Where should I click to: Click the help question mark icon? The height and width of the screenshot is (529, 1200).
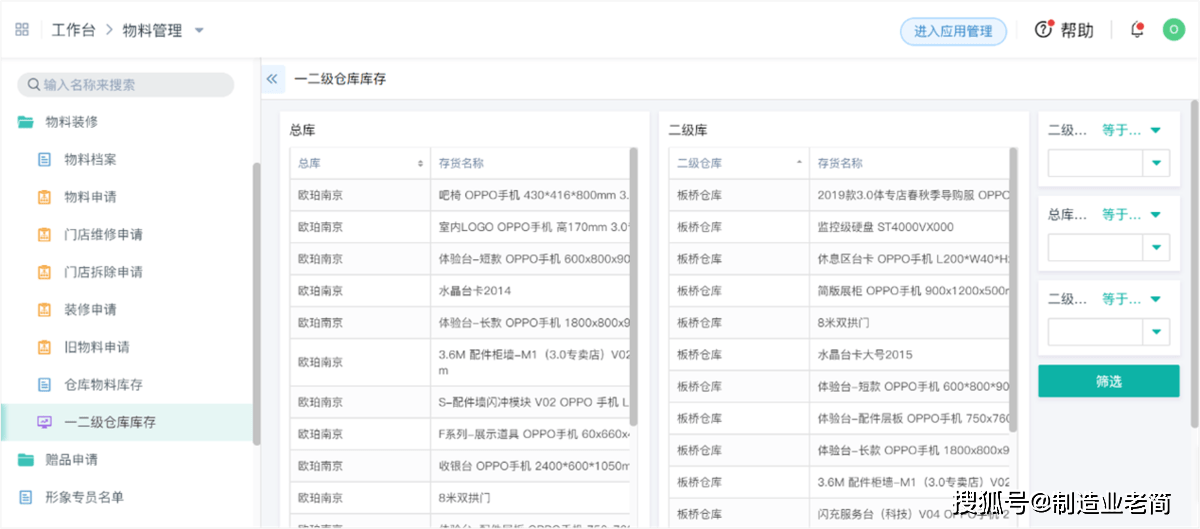[x=1044, y=30]
